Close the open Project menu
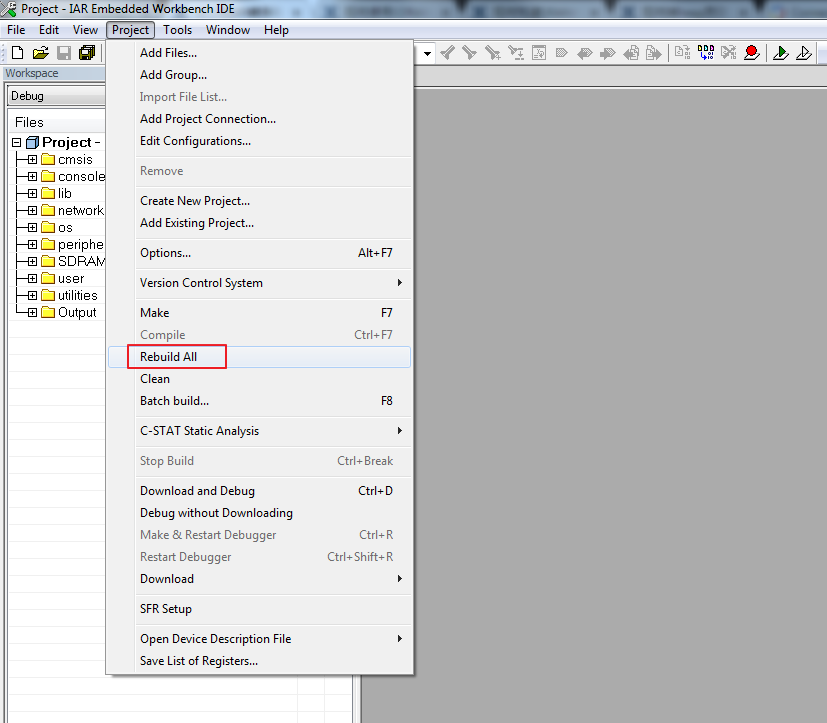Viewport: 827px width, 723px height. click(130, 30)
